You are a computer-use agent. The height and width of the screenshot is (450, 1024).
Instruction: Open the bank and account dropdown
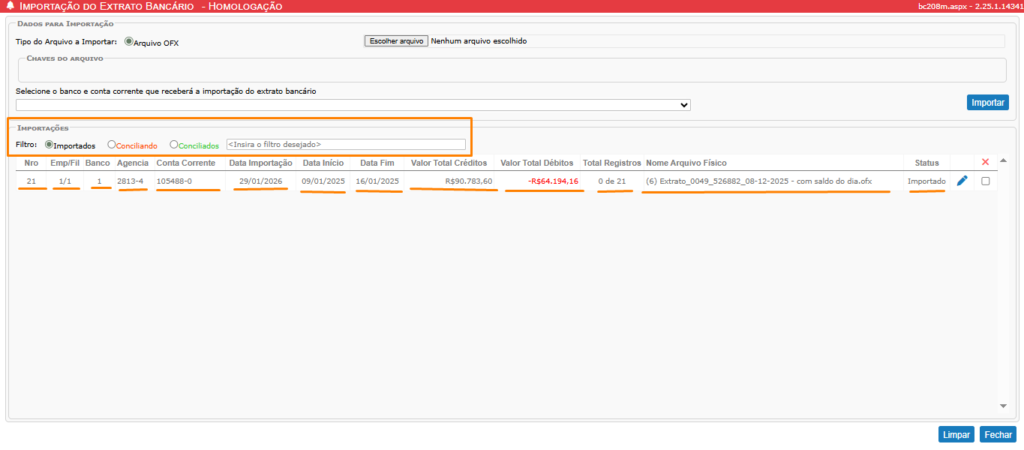353,104
